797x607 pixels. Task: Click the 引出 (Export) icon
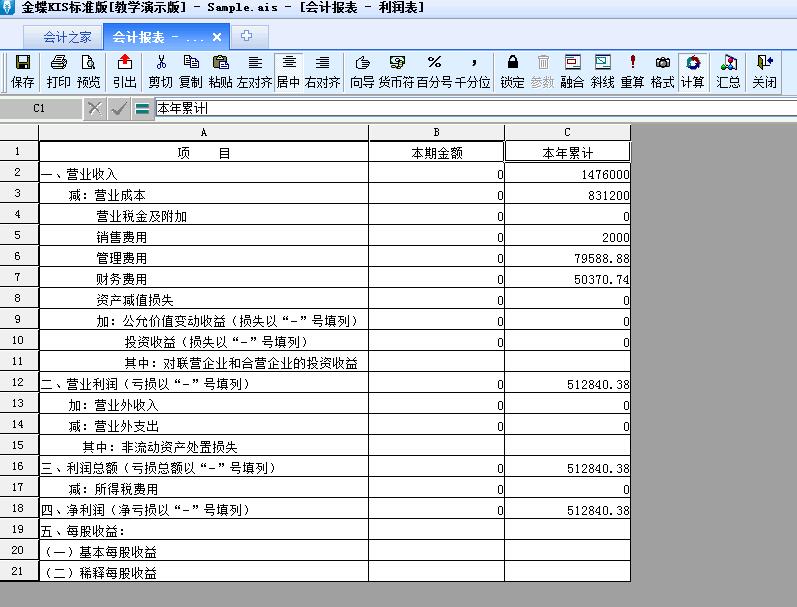(124, 71)
